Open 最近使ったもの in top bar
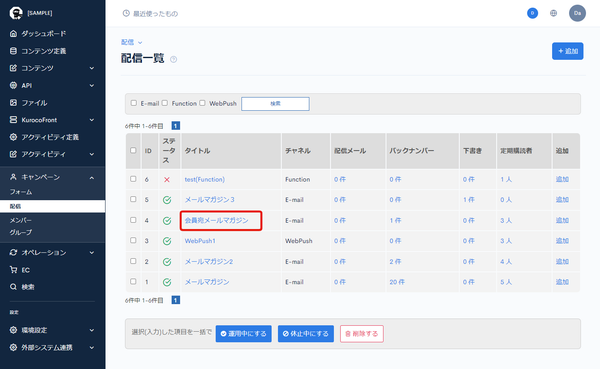The width and height of the screenshot is (600, 369). 155,14
